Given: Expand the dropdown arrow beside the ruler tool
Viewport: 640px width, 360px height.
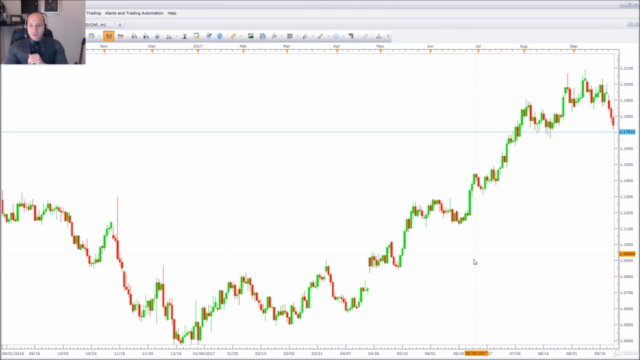Looking at the screenshot, I should click(241, 36).
